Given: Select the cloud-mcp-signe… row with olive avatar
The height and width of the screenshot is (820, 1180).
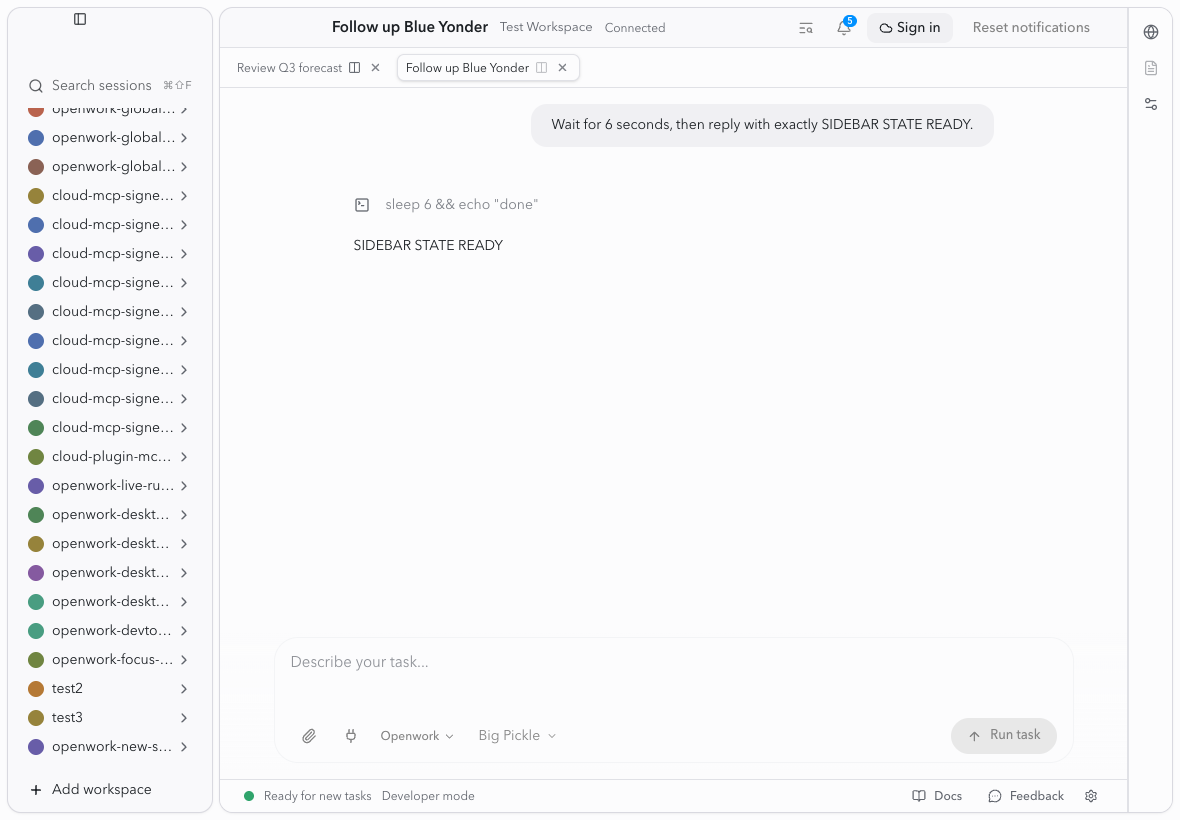Looking at the screenshot, I should tap(108, 196).
